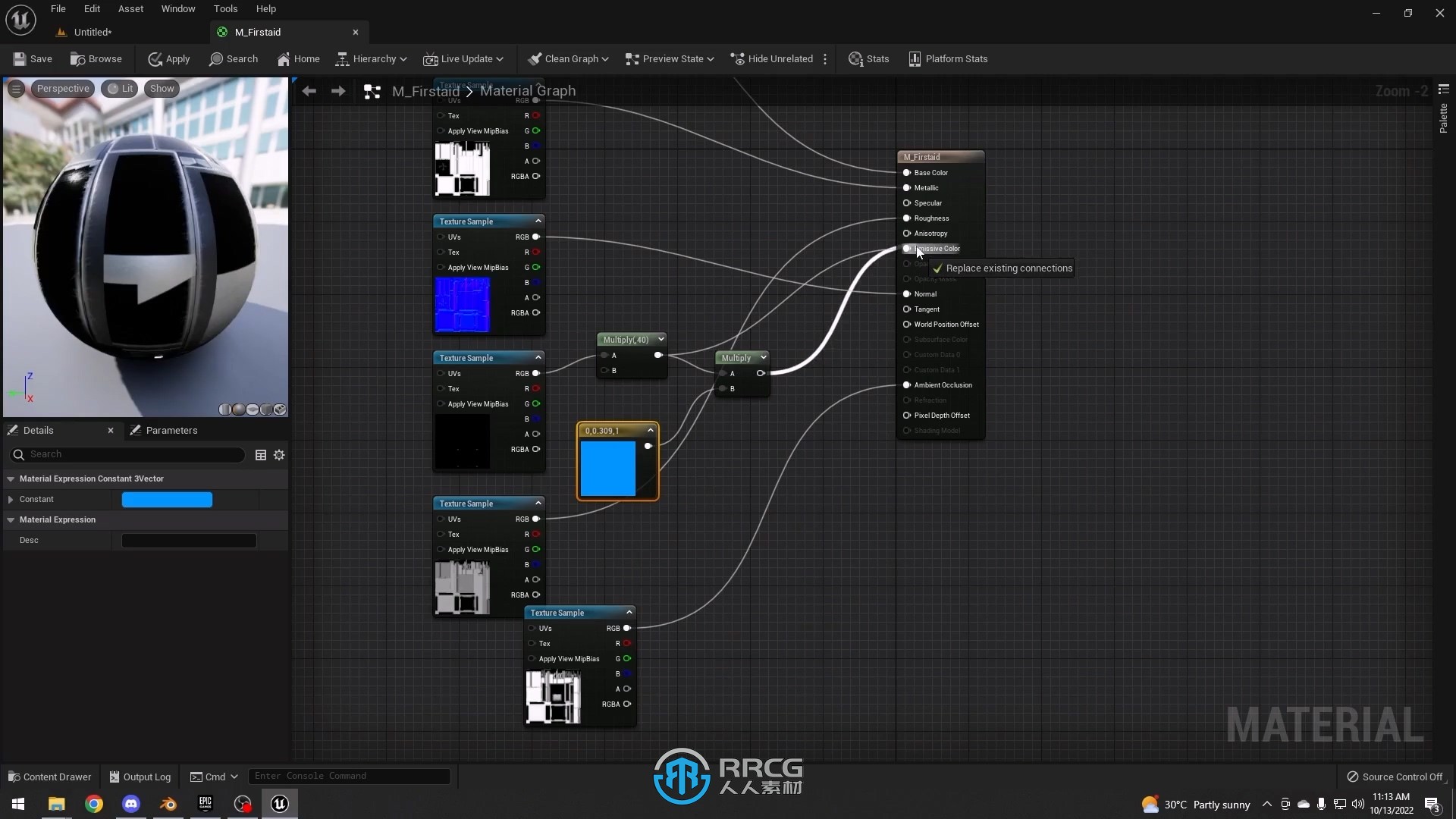1456x819 pixels.
Task: Open the Tools menu
Action: click(225, 9)
